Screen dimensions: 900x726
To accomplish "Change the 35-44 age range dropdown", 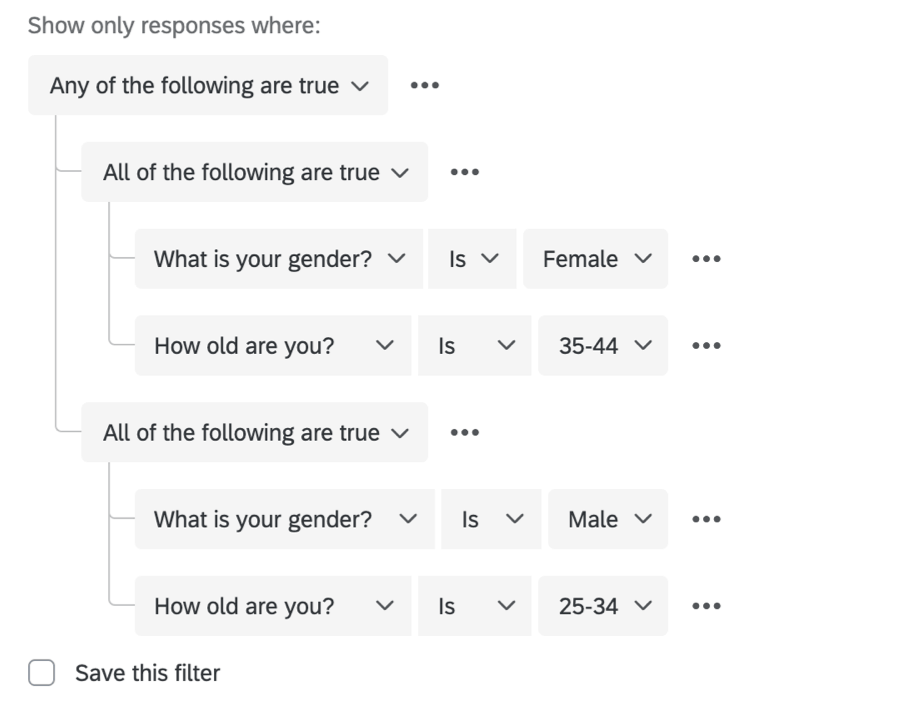I will [x=603, y=347].
